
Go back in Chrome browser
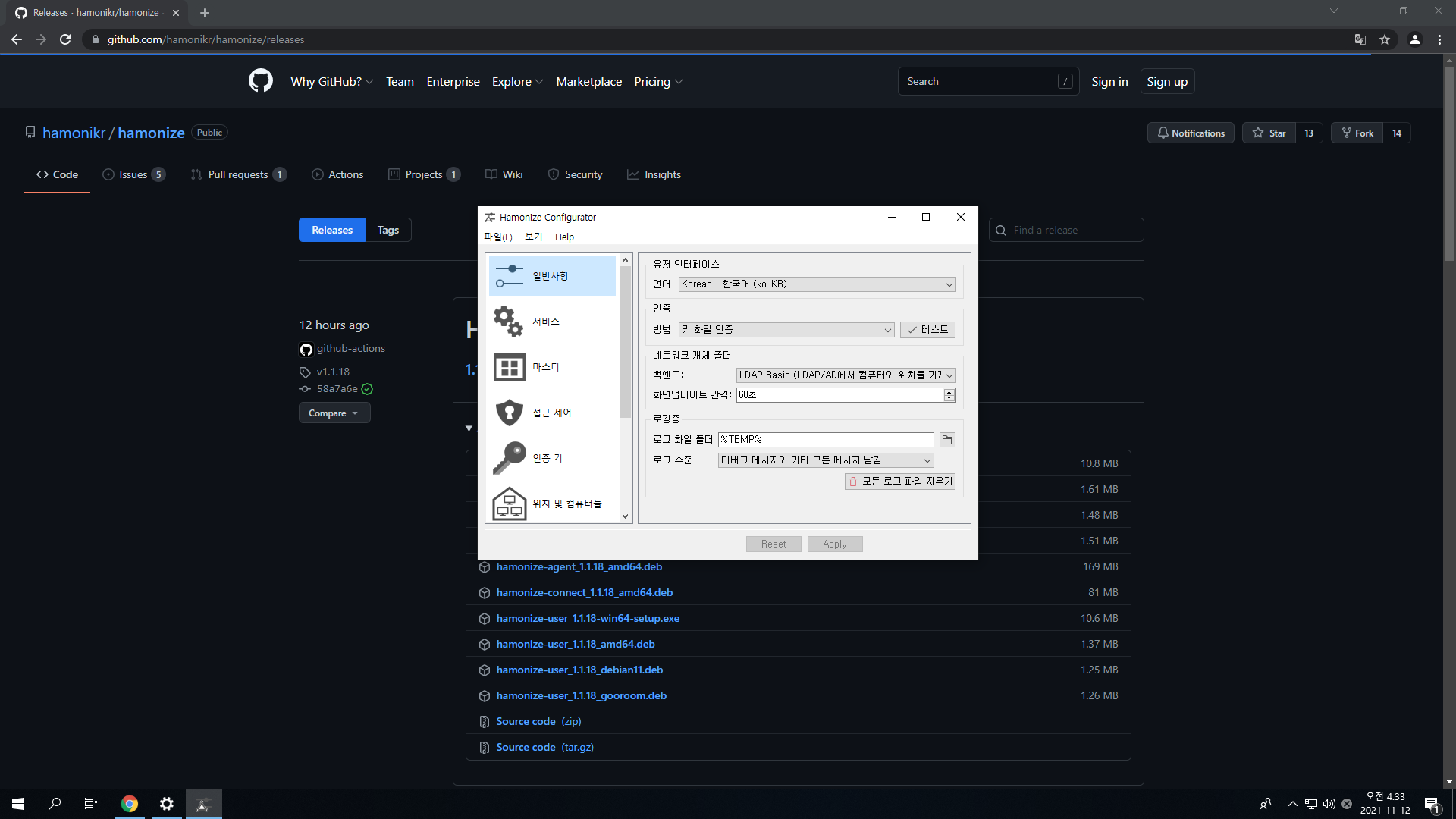click(x=17, y=39)
